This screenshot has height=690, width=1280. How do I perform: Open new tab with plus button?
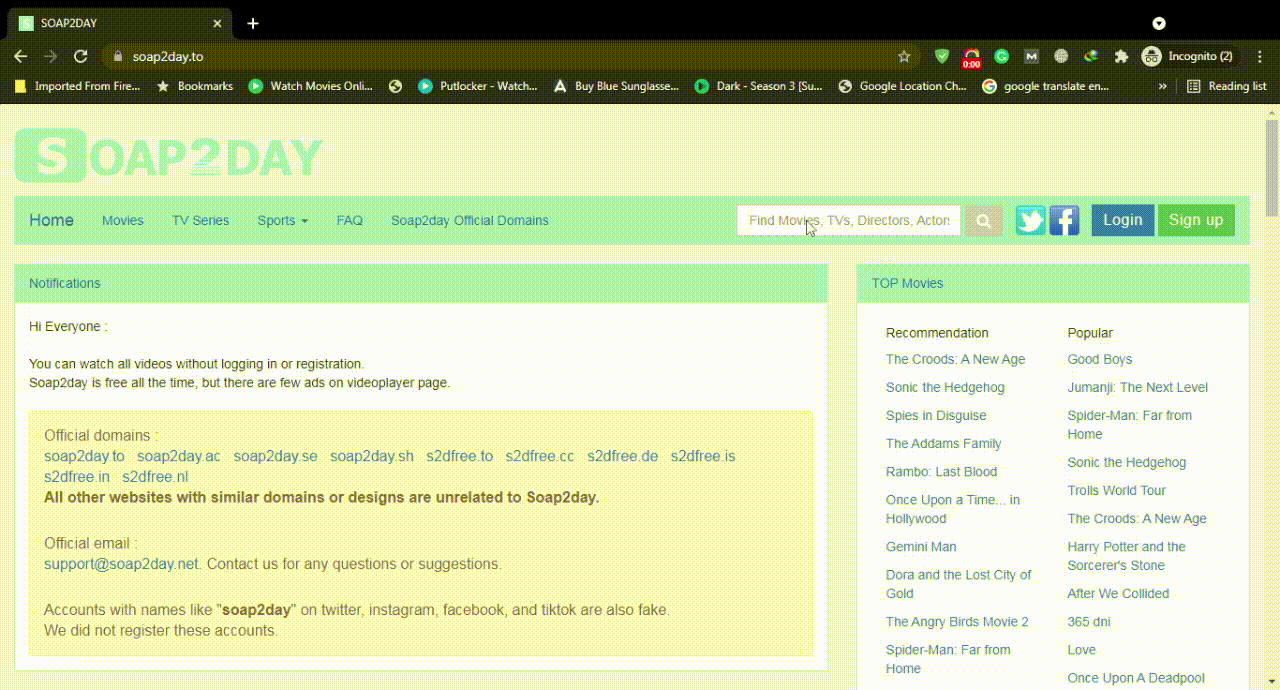(253, 23)
